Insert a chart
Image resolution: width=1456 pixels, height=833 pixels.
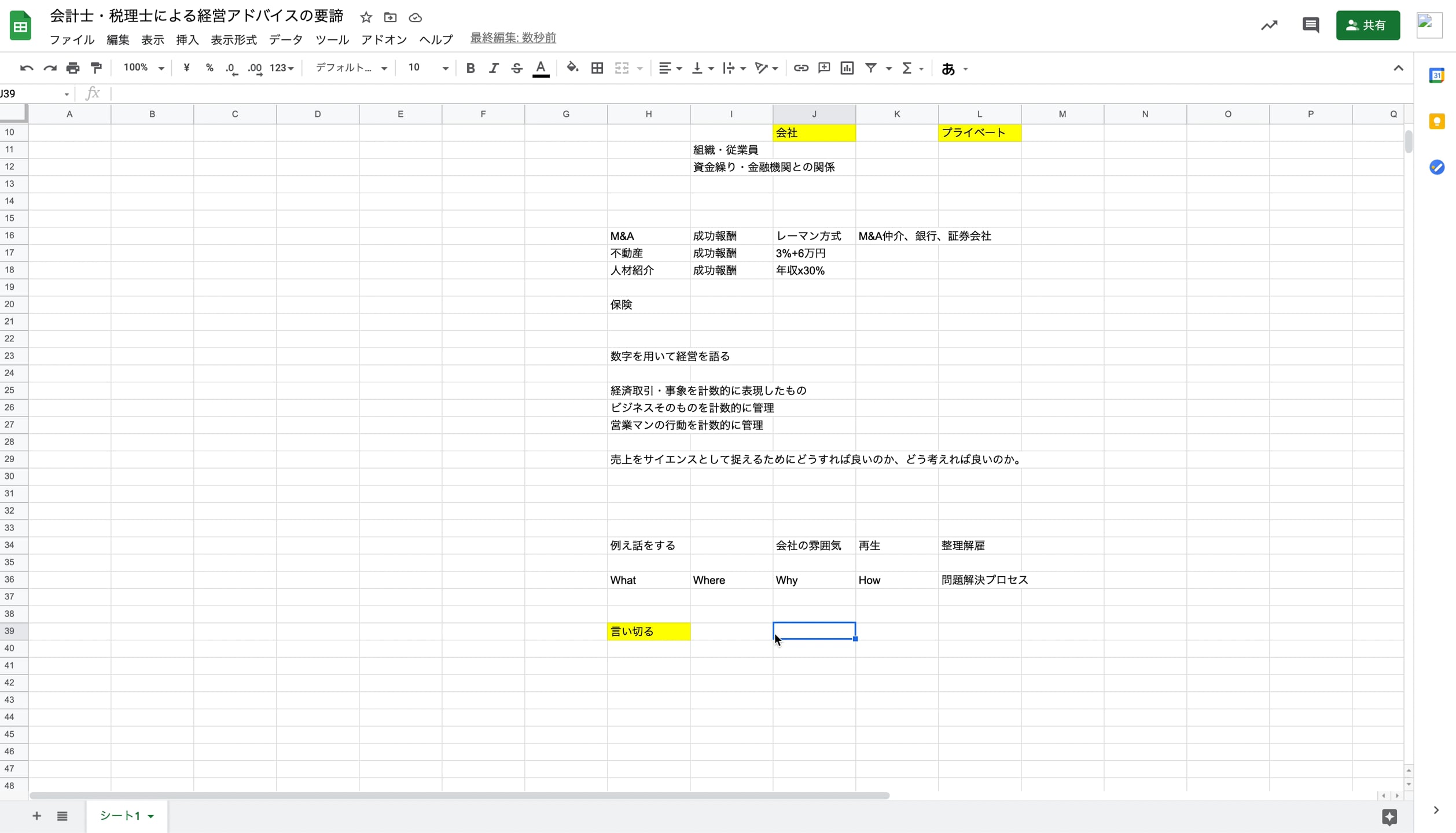pos(847,68)
